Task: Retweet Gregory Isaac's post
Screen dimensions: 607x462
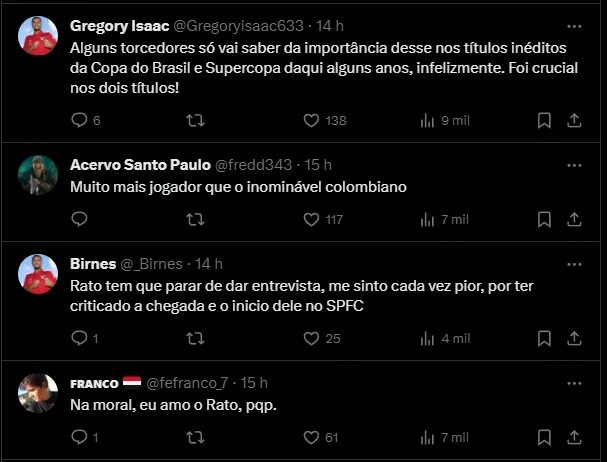Action: click(196, 120)
